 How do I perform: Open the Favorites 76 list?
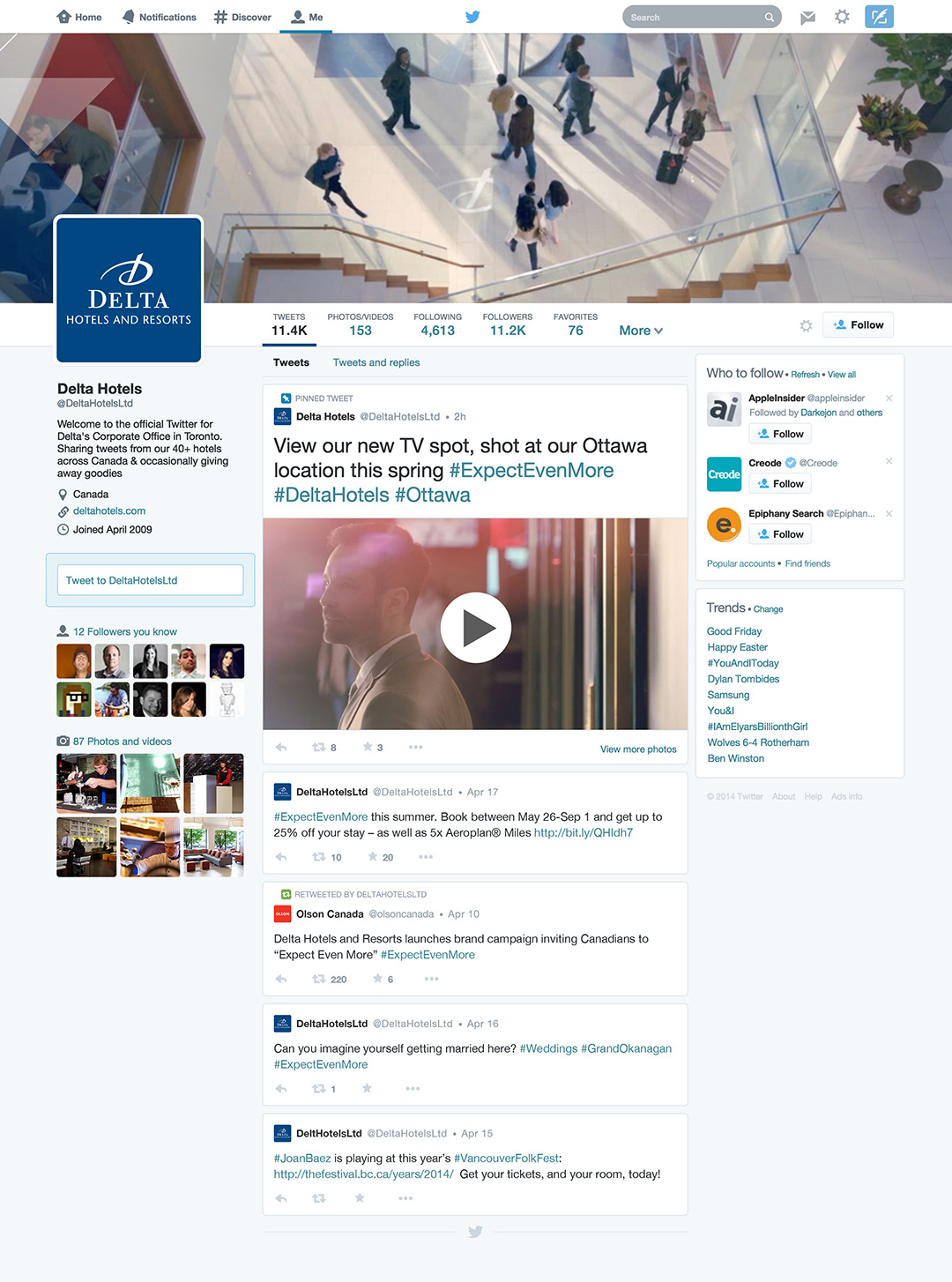(576, 324)
